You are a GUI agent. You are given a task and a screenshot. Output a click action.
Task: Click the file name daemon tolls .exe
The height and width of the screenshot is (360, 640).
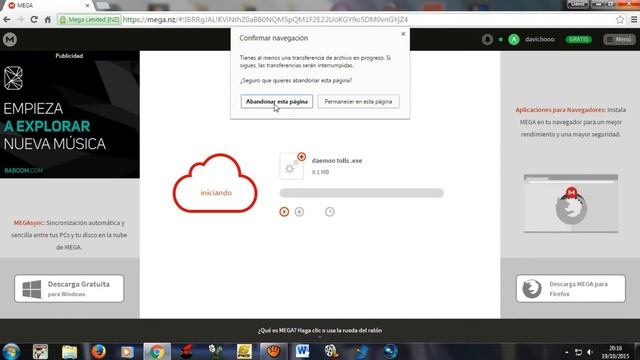click(x=337, y=161)
